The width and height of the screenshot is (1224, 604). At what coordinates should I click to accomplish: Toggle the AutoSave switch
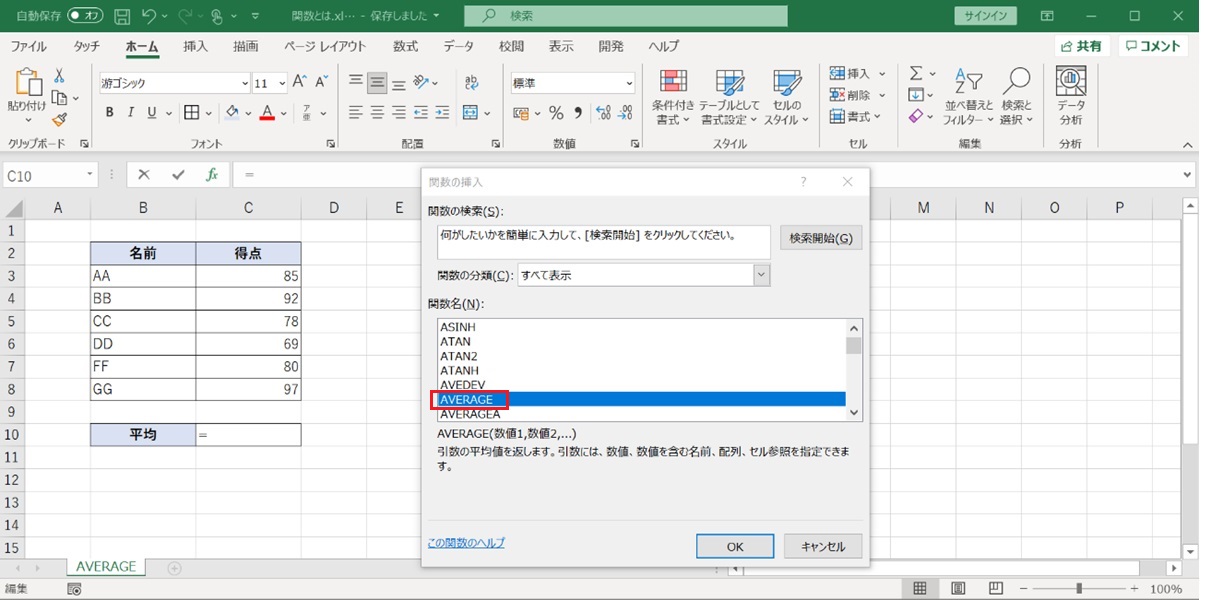(85, 17)
